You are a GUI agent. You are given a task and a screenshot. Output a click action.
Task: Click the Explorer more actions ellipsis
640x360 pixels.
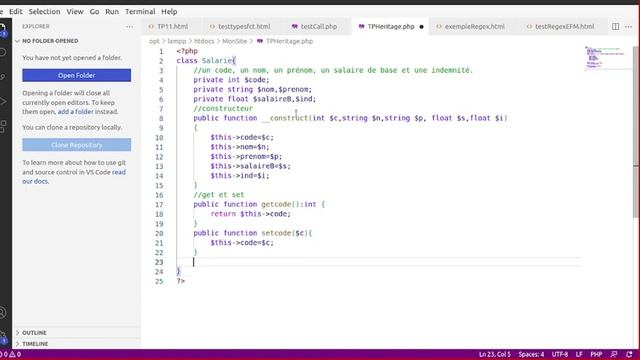click(x=129, y=27)
